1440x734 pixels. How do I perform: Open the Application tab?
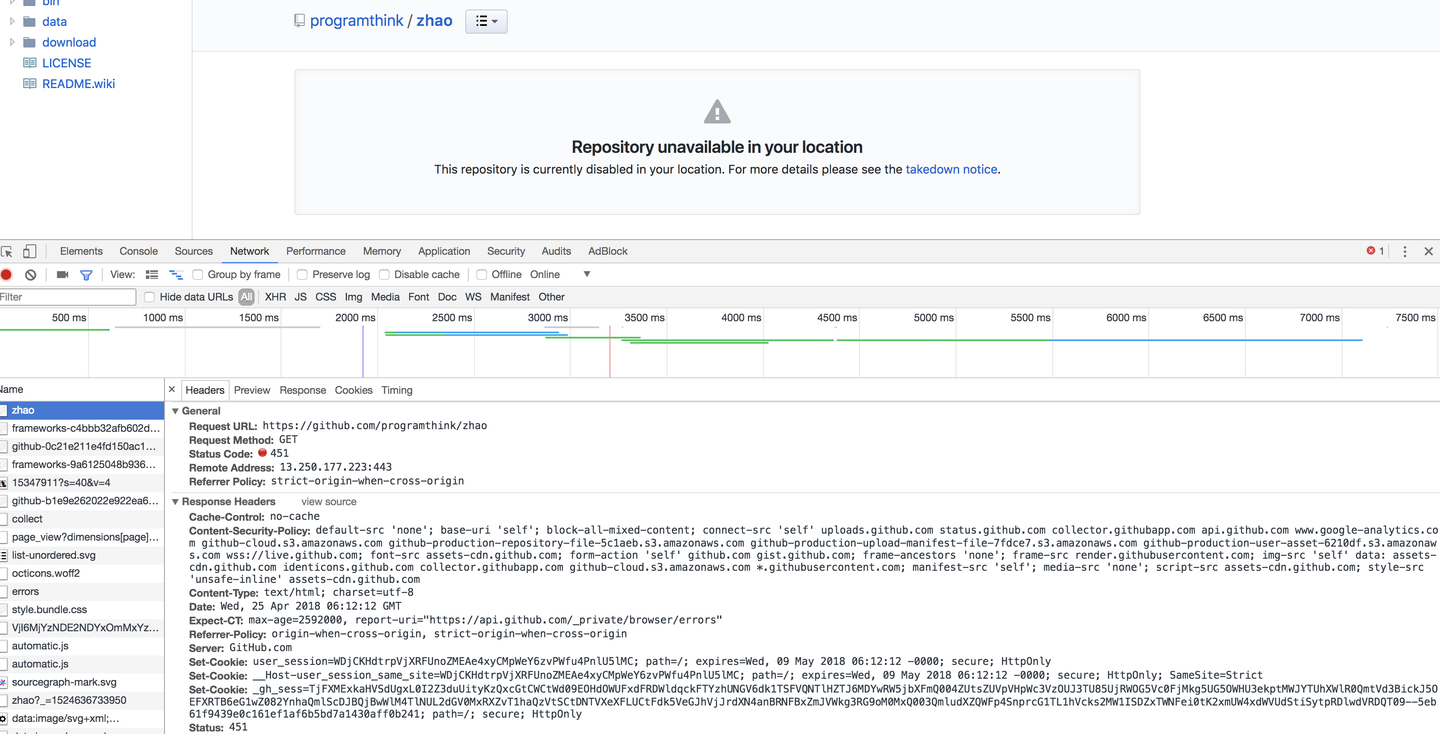(444, 251)
